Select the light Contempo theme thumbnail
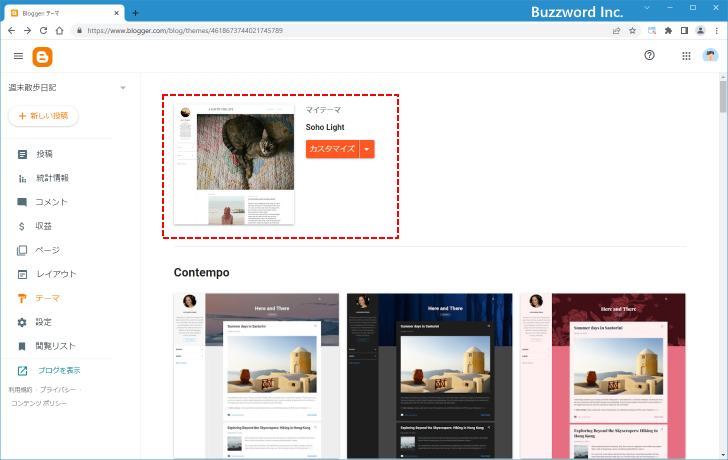 [256, 376]
